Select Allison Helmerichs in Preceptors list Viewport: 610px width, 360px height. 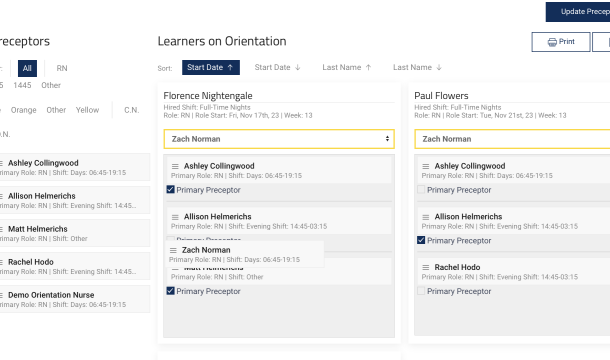tap(74, 200)
